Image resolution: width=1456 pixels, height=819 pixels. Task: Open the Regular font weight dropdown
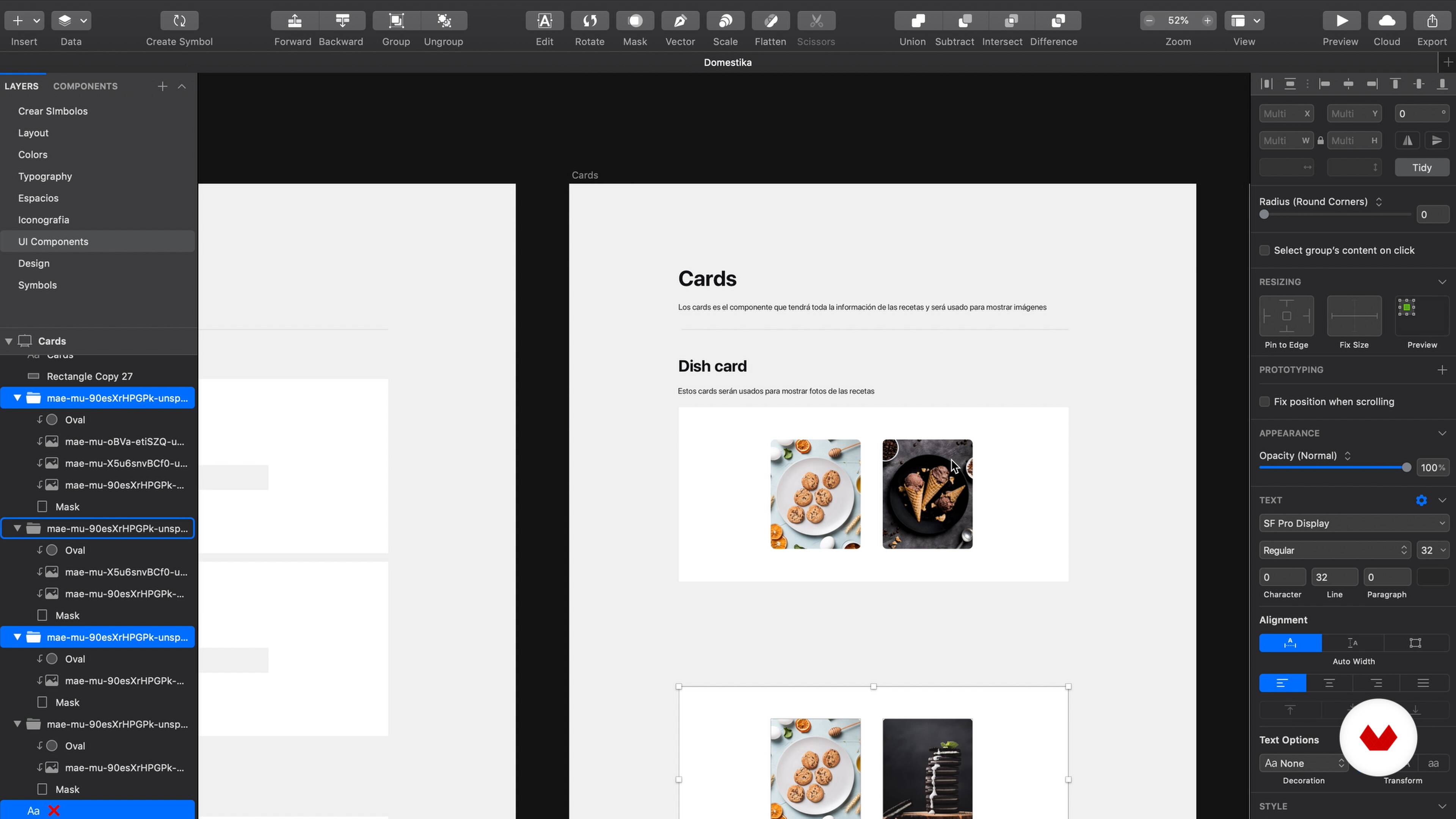tap(1335, 551)
